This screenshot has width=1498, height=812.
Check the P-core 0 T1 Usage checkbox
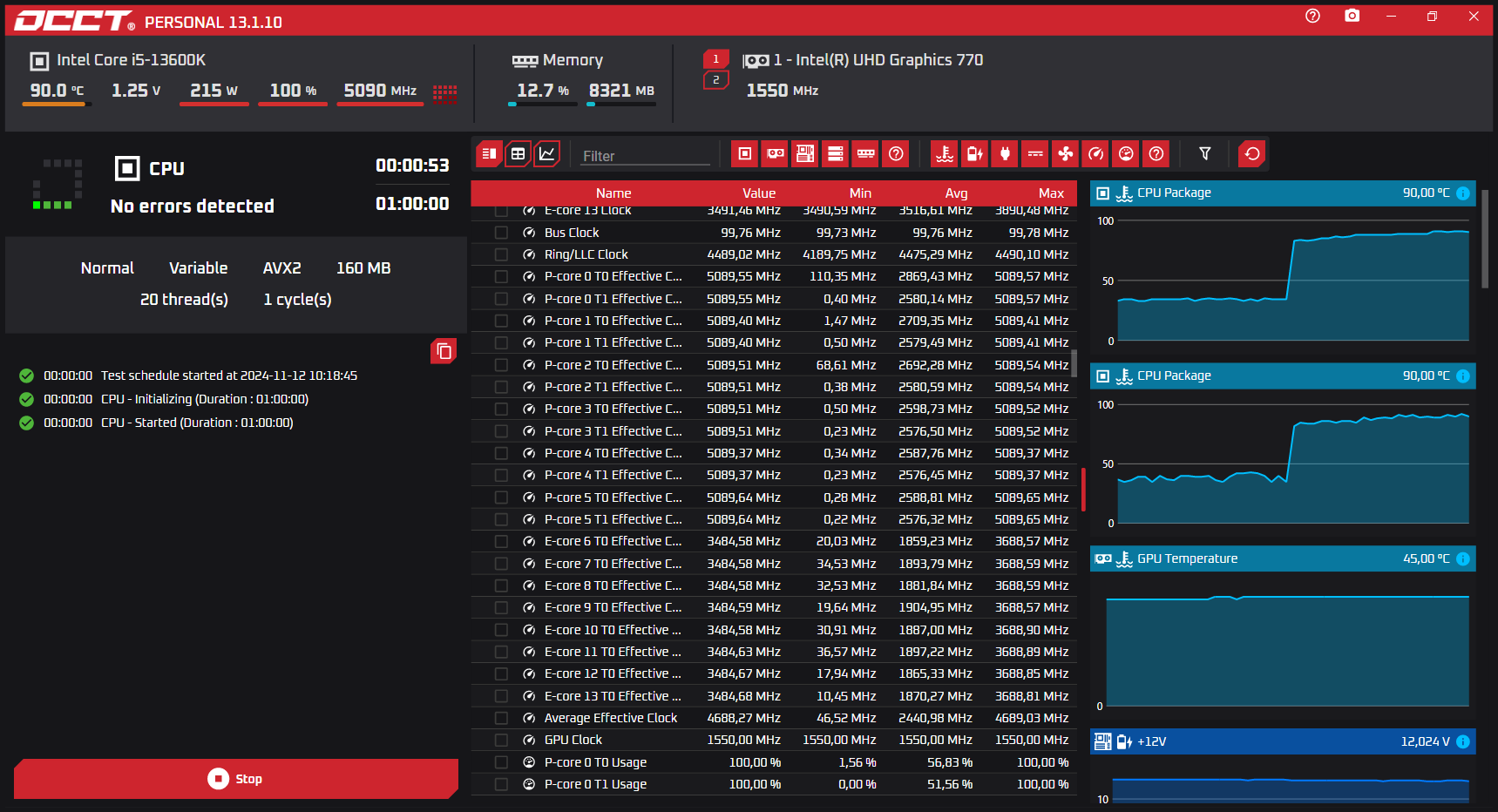click(x=501, y=784)
